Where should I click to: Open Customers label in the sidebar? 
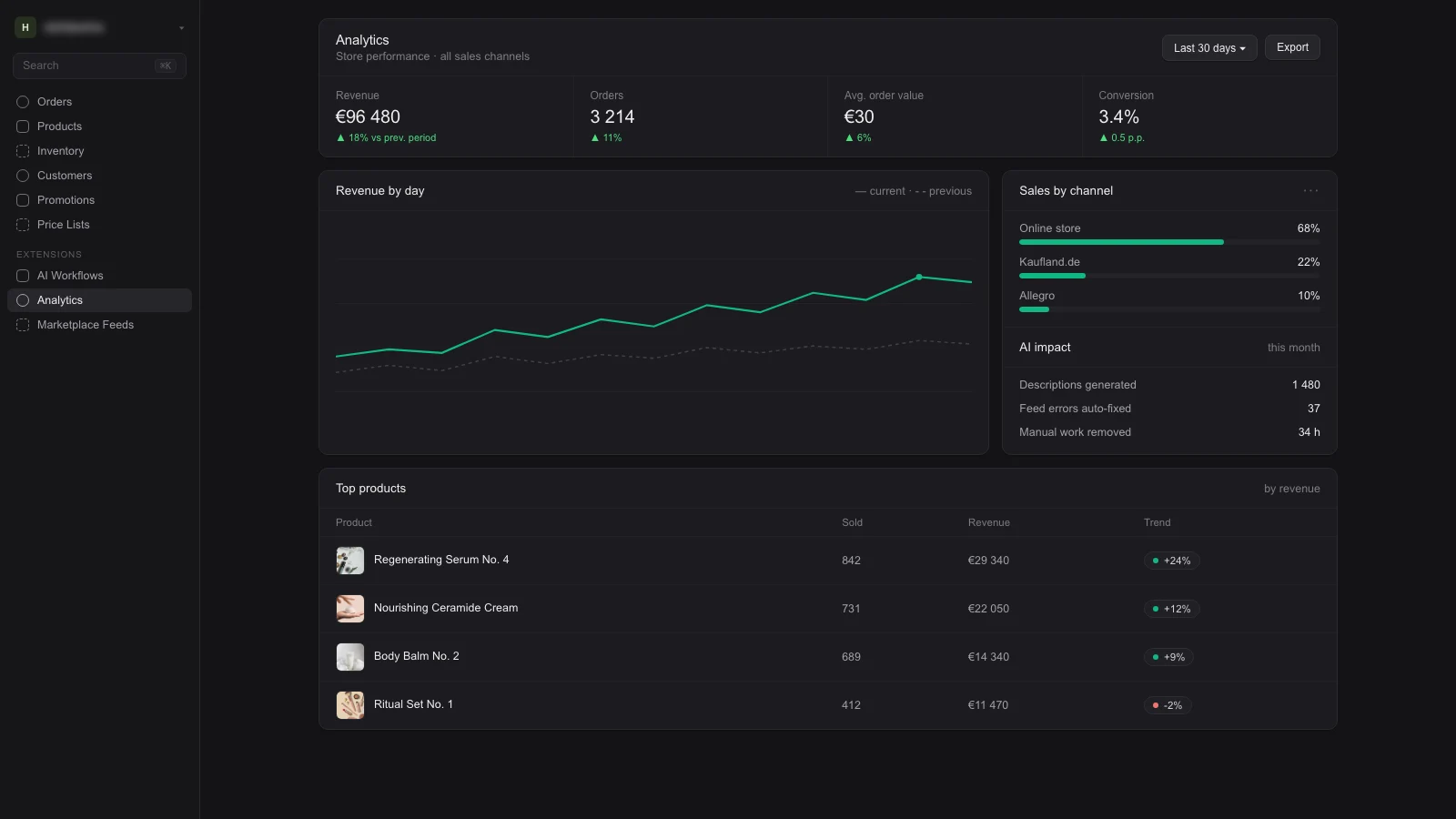pyautogui.click(x=65, y=176)
